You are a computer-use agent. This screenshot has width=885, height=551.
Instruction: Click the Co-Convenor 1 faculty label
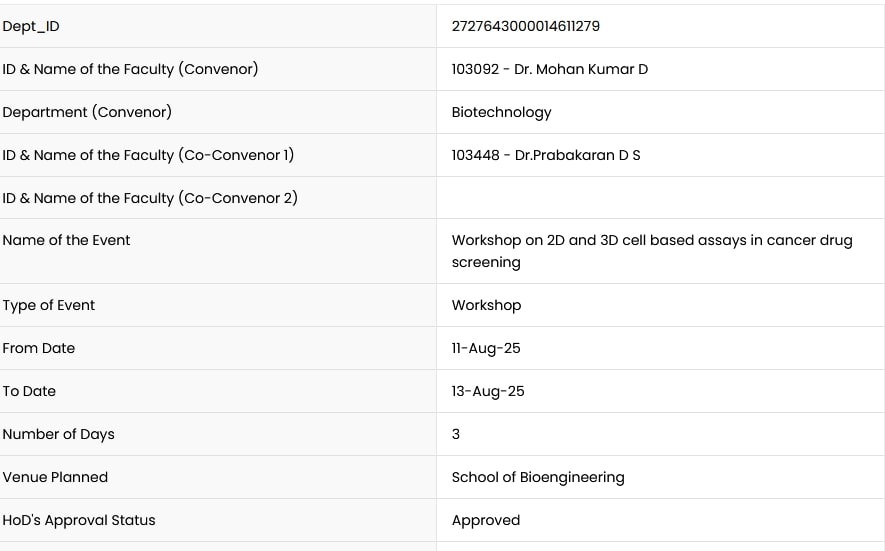(148, 155)
